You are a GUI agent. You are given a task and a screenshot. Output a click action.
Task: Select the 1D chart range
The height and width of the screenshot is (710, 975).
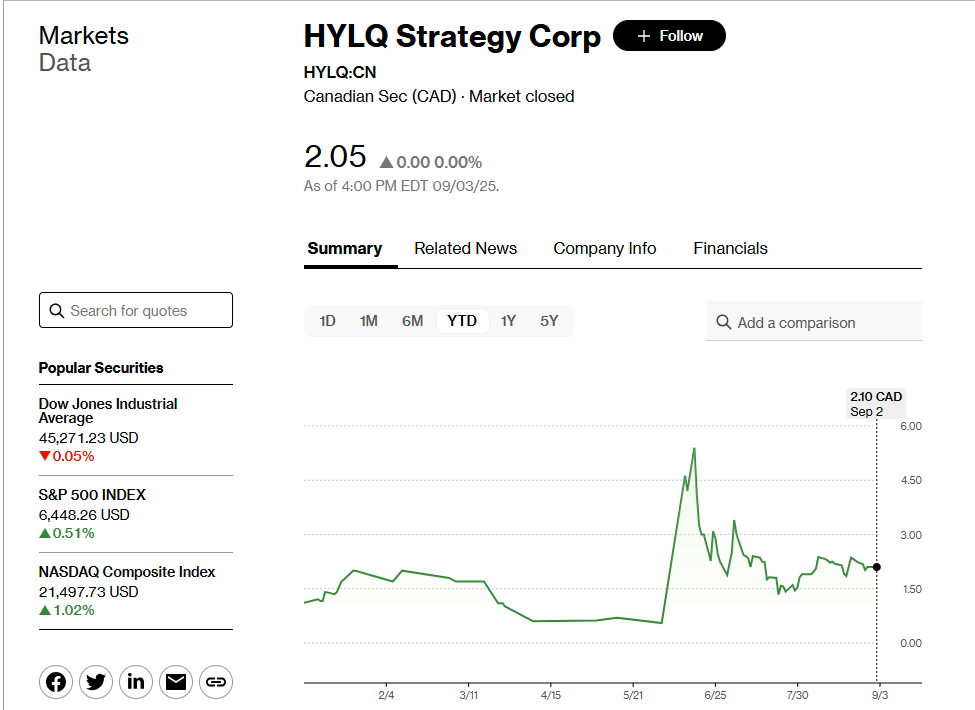point(327,321)
